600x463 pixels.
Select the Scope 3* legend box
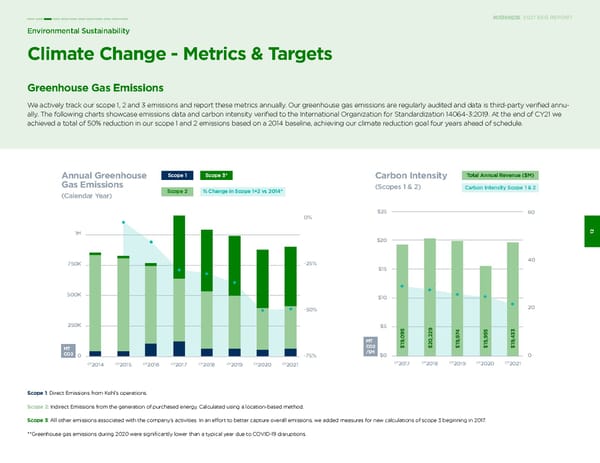(x=215, y=177)
